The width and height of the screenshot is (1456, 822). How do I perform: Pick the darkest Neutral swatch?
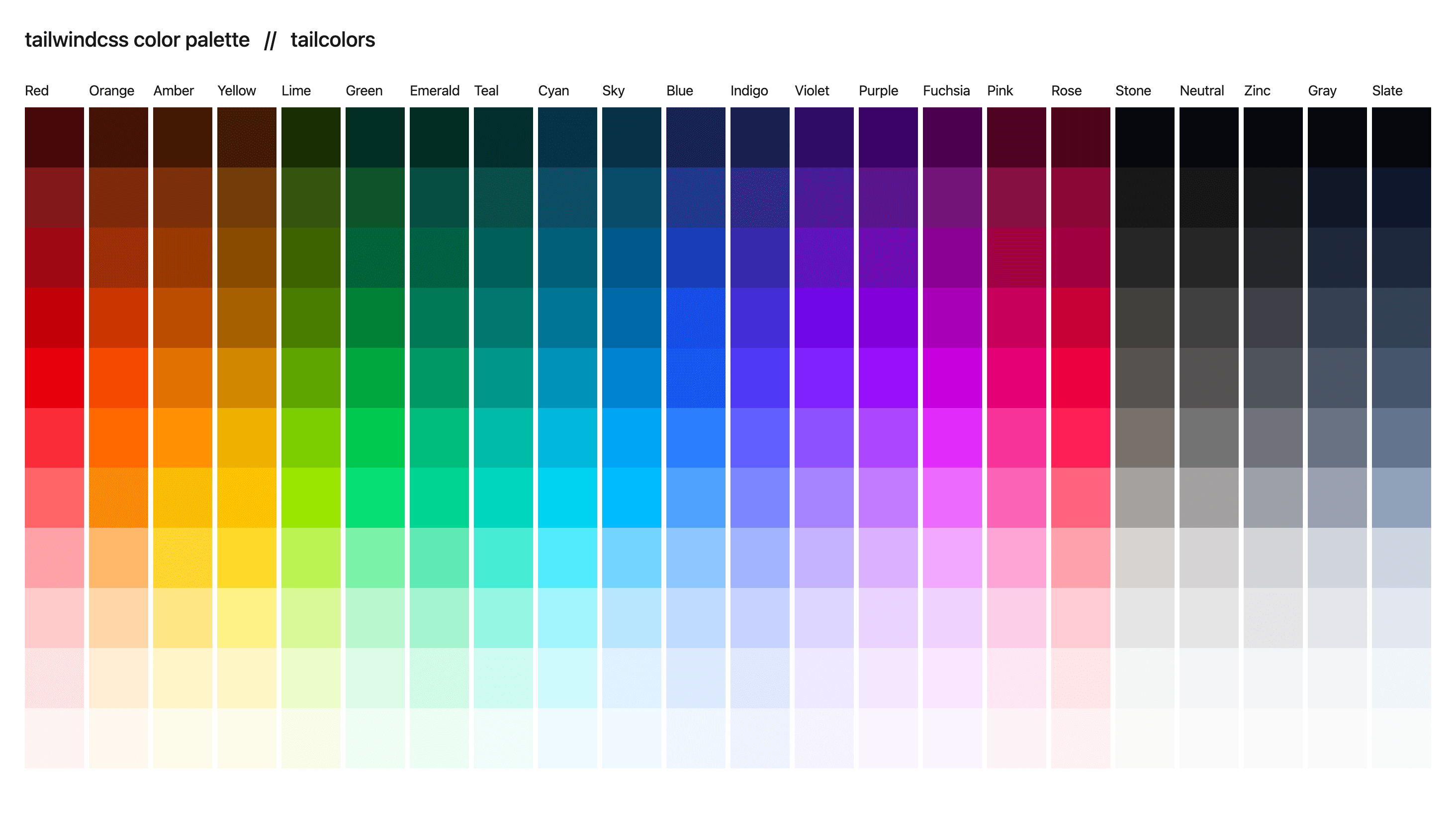(1209, 137)
